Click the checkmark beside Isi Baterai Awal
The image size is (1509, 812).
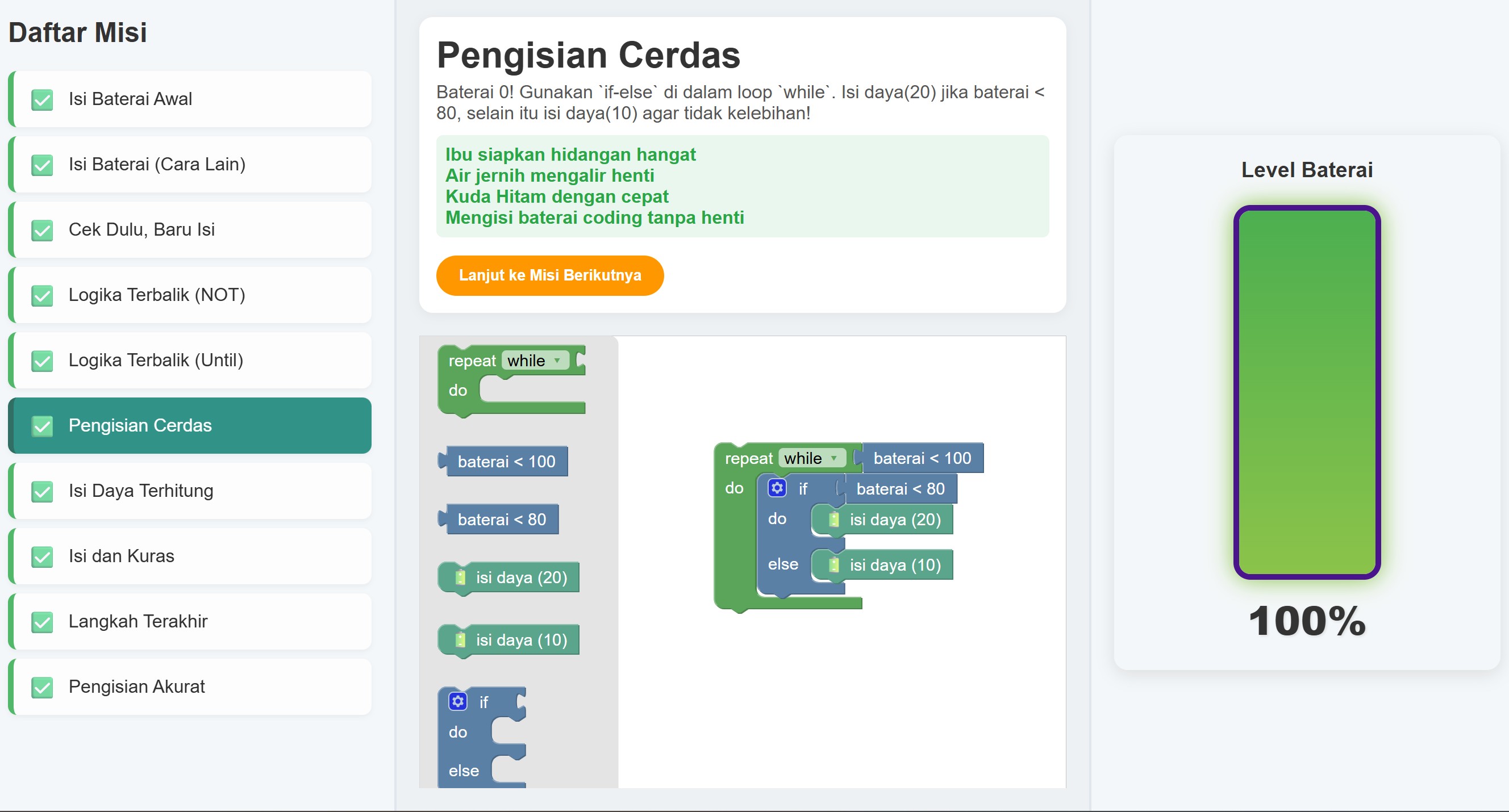pos(41,99)
